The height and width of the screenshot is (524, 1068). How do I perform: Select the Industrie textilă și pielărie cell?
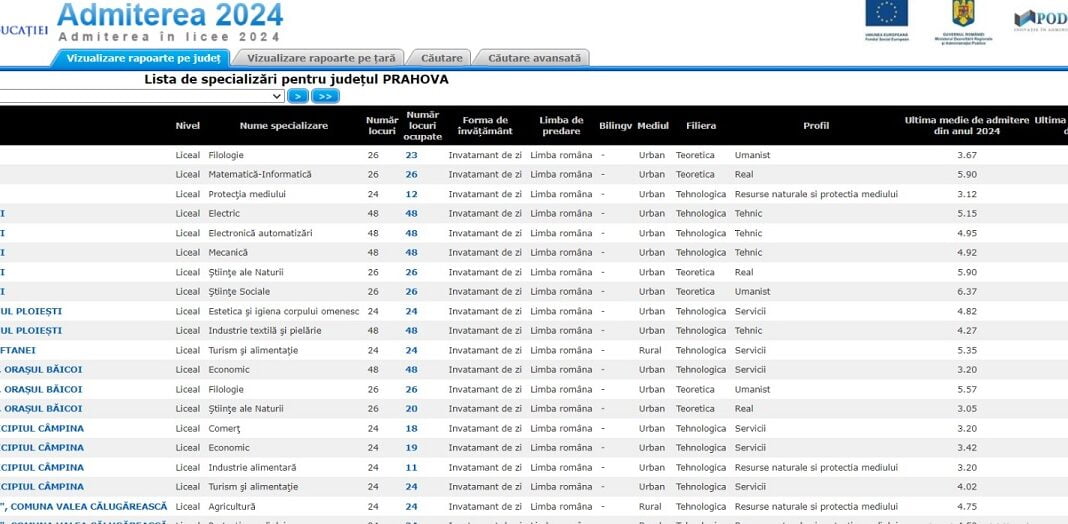[x=265, y=330]
